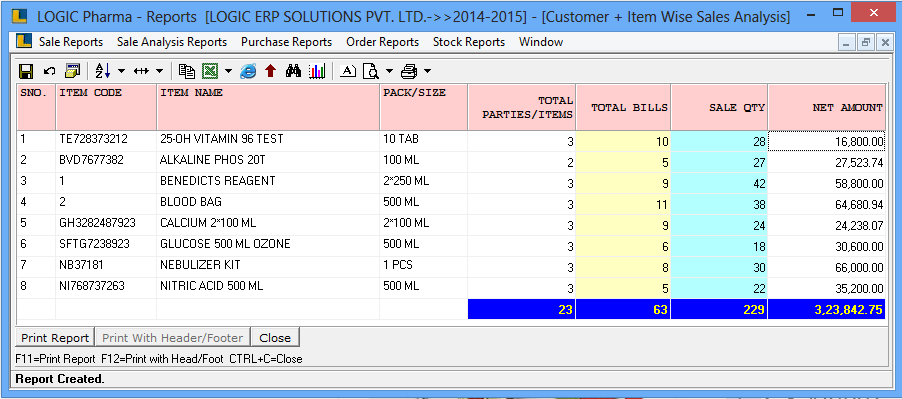902x399 pixels.
Task: Click total bills 11 for Blood Bag
Action: [623, 204]
